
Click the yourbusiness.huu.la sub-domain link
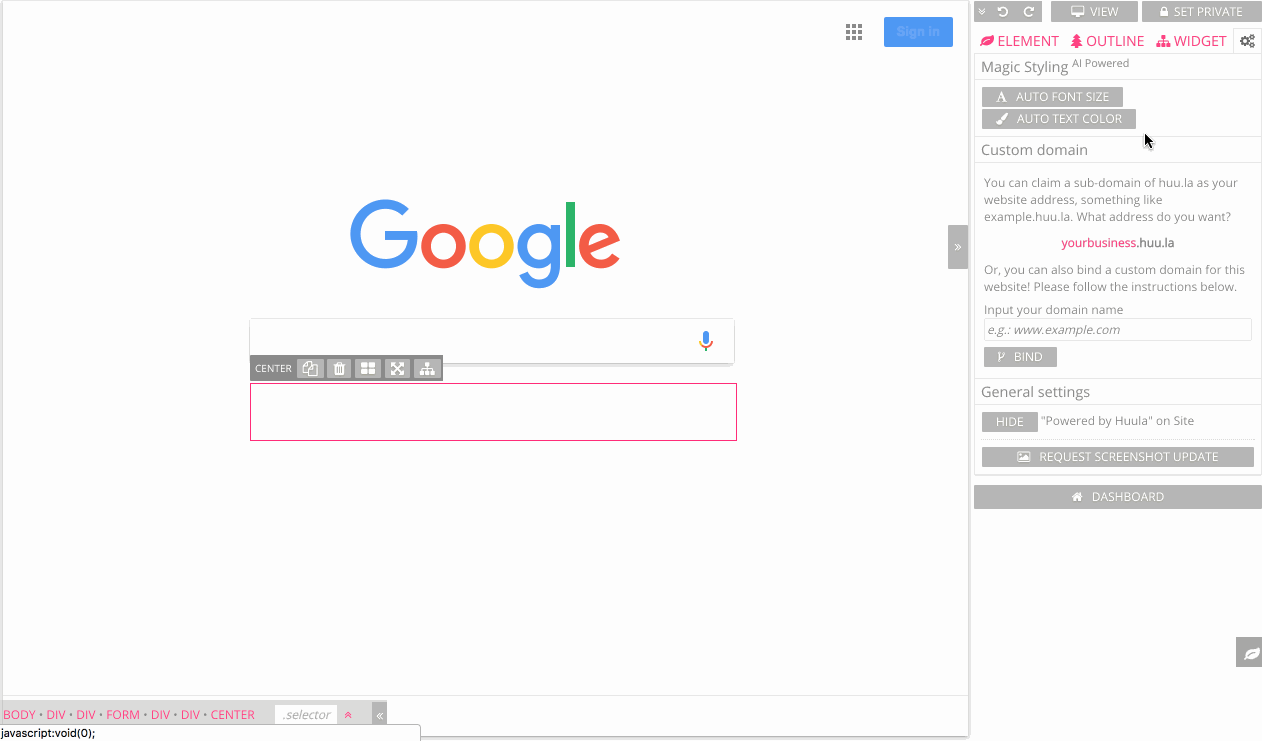point(1118,243)
